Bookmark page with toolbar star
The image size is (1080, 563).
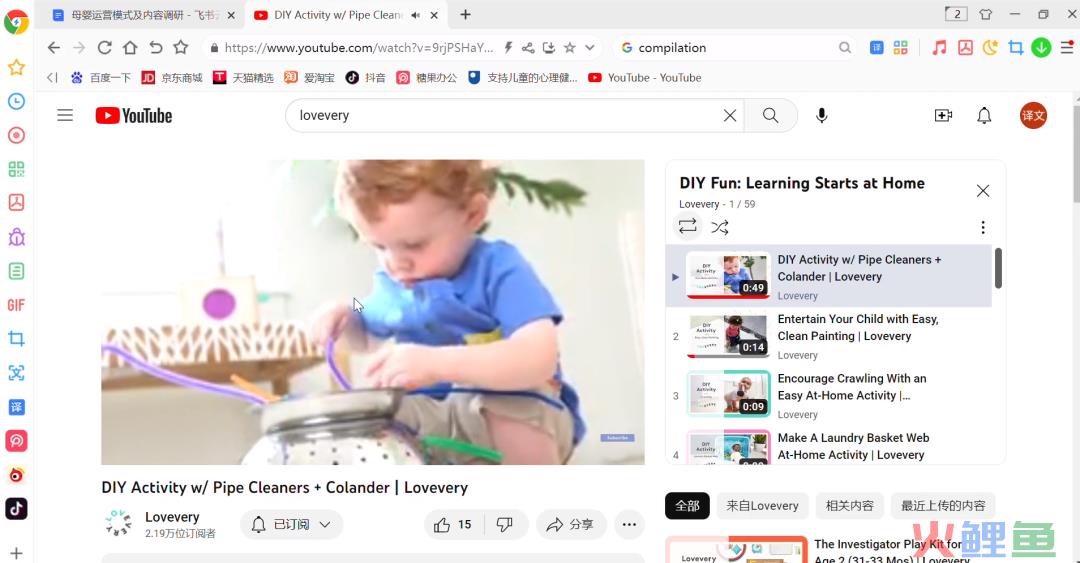(x=180, y=48)
